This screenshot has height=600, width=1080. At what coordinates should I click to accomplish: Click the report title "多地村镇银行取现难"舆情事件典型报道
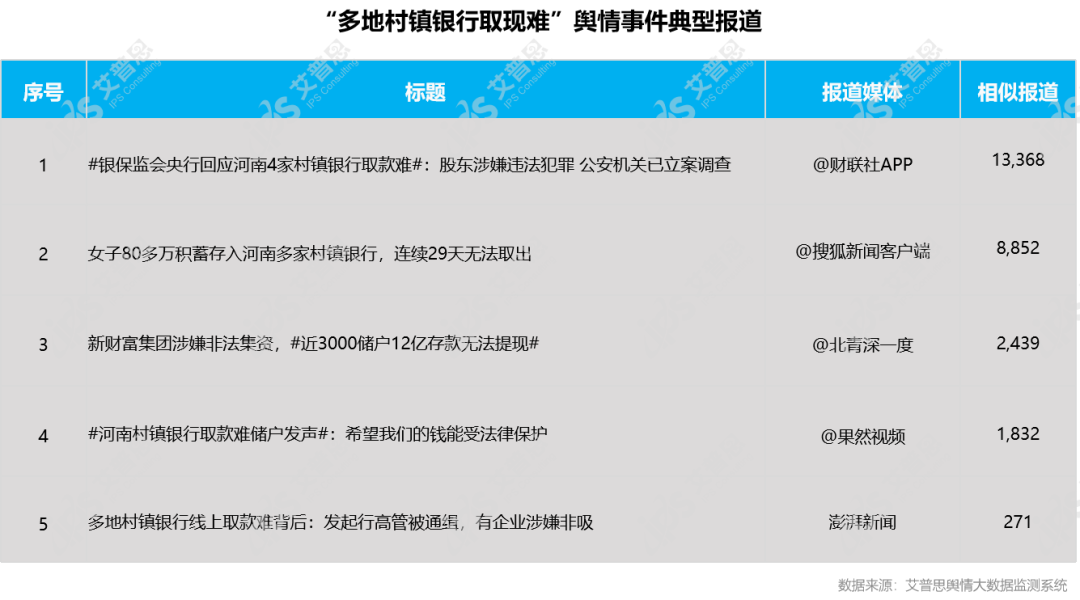tap(540, 22)
